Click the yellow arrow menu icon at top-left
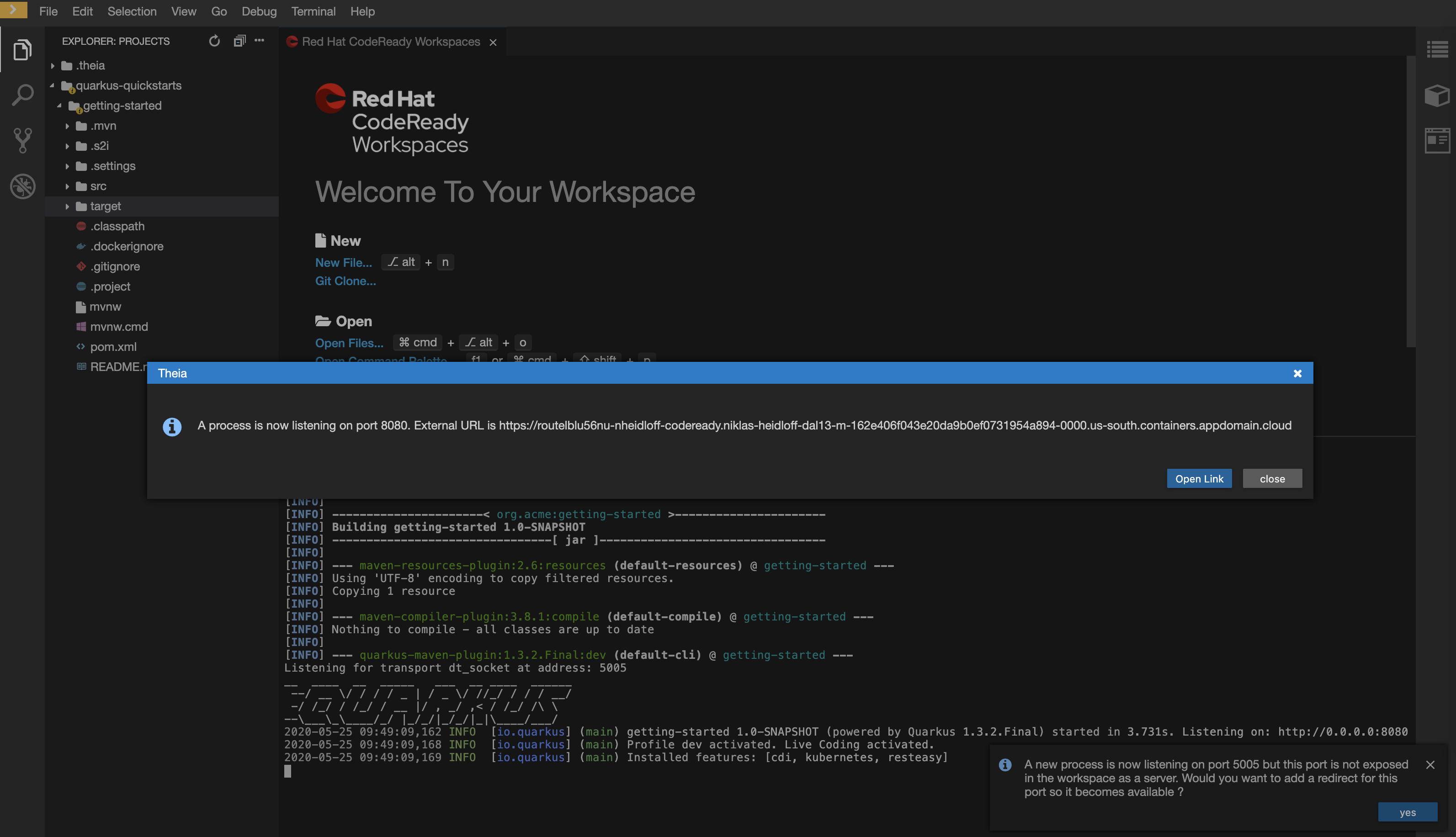The width and height of the screenshot is (1456, 837). tap(14, 10)
